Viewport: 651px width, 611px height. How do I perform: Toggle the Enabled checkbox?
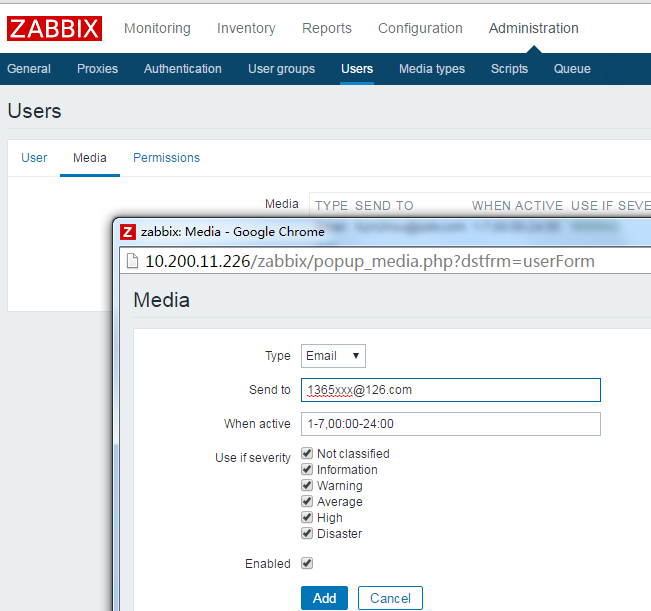[307, 563]
